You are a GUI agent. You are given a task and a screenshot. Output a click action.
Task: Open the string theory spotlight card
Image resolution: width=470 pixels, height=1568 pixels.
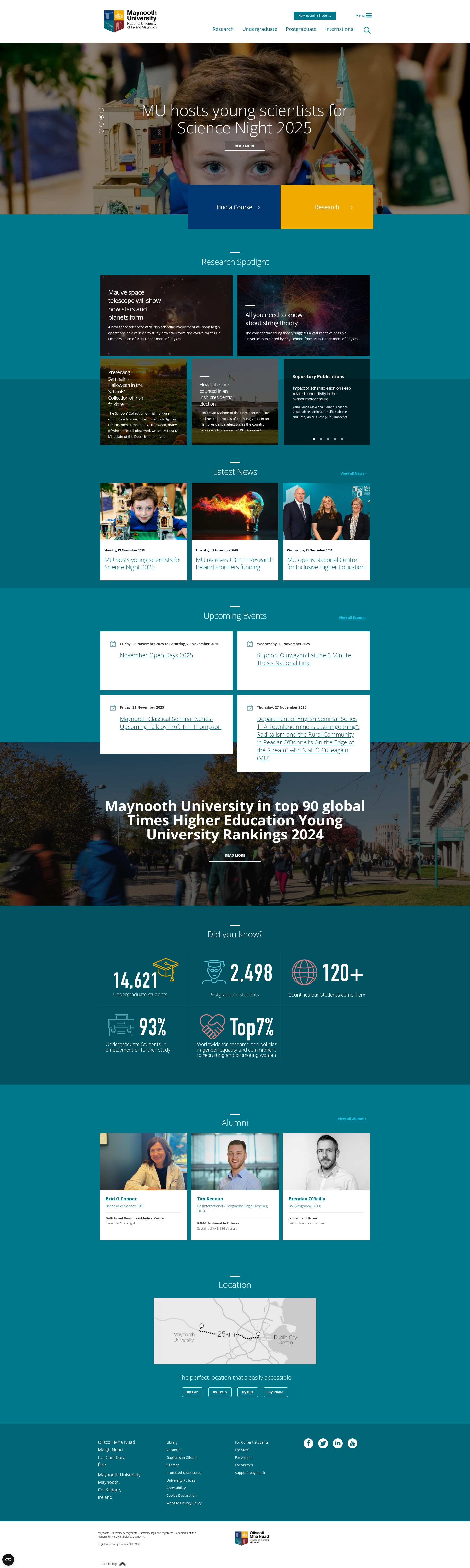(303, 315)
